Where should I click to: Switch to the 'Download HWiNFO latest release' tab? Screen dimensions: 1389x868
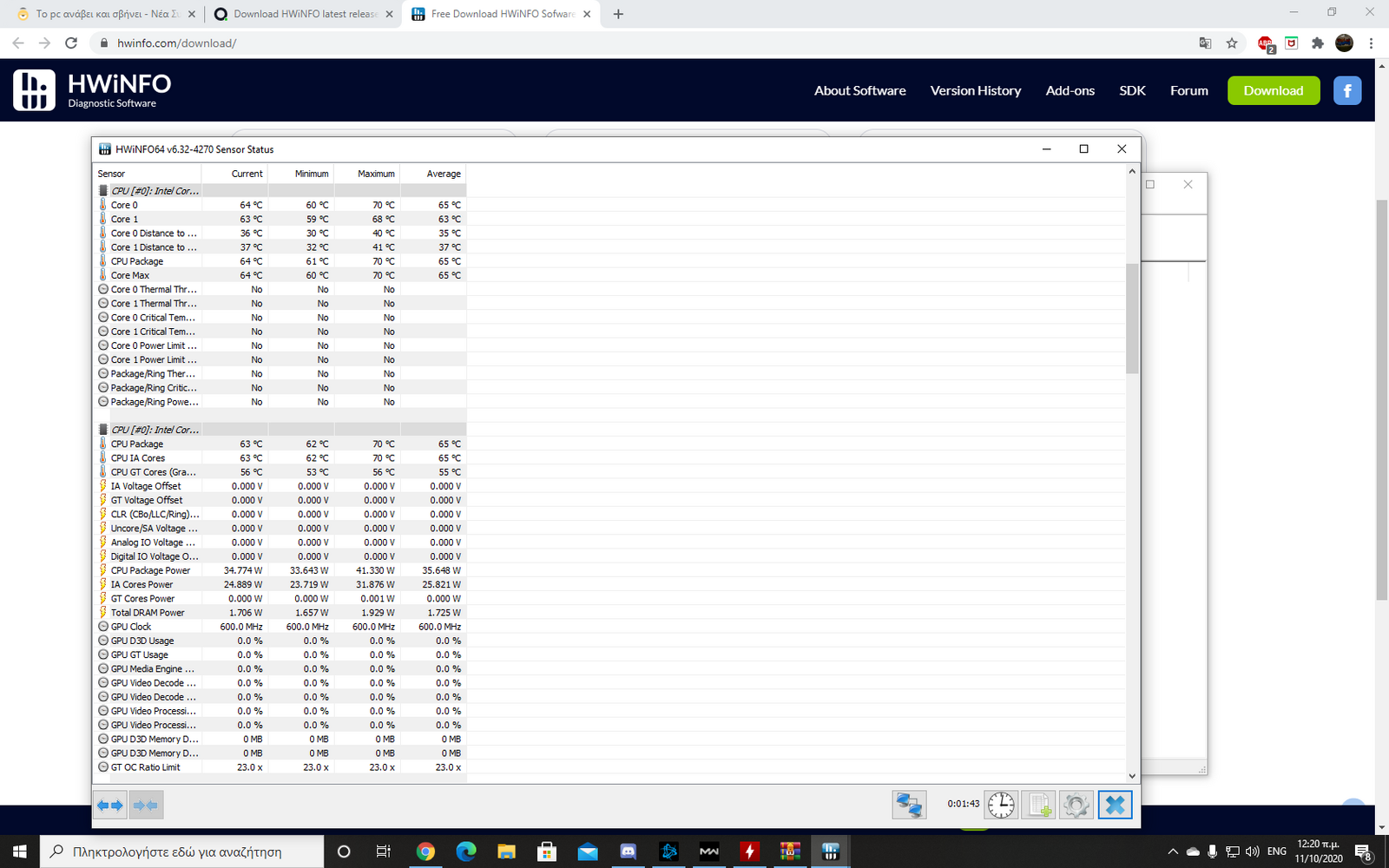click(x=304, y=14)
